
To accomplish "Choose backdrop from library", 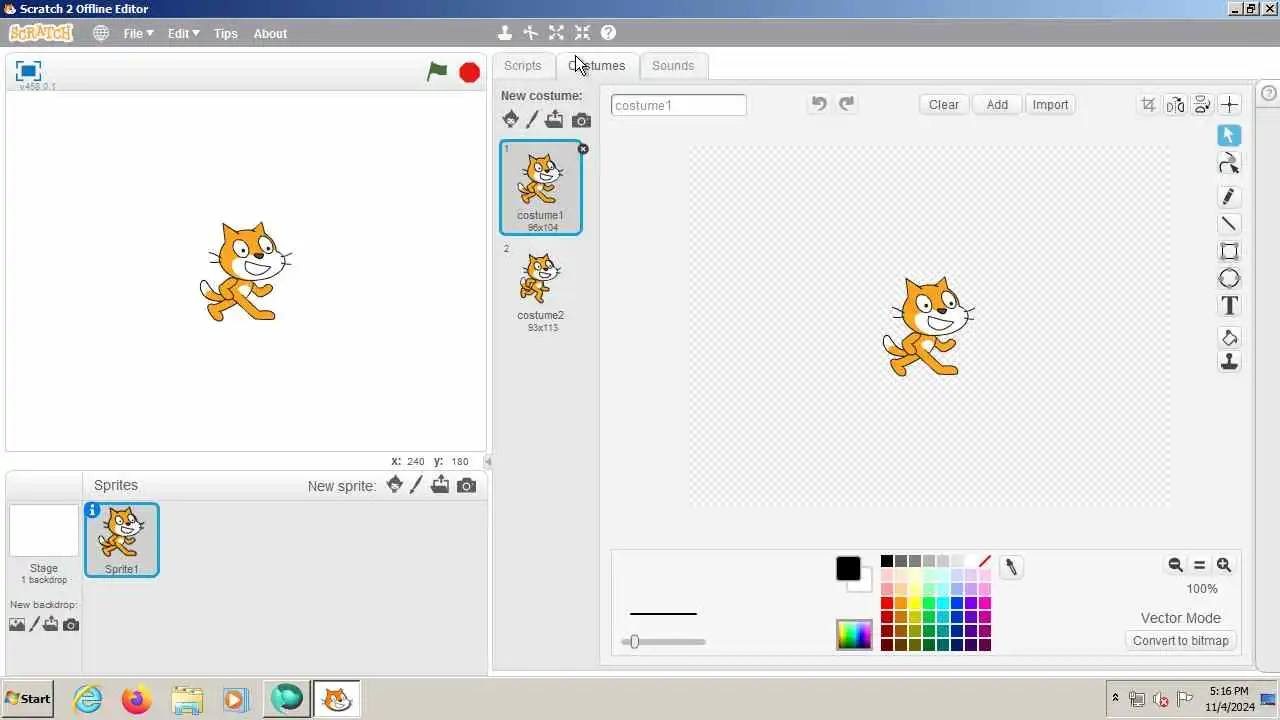I will [x=17, y=625].
